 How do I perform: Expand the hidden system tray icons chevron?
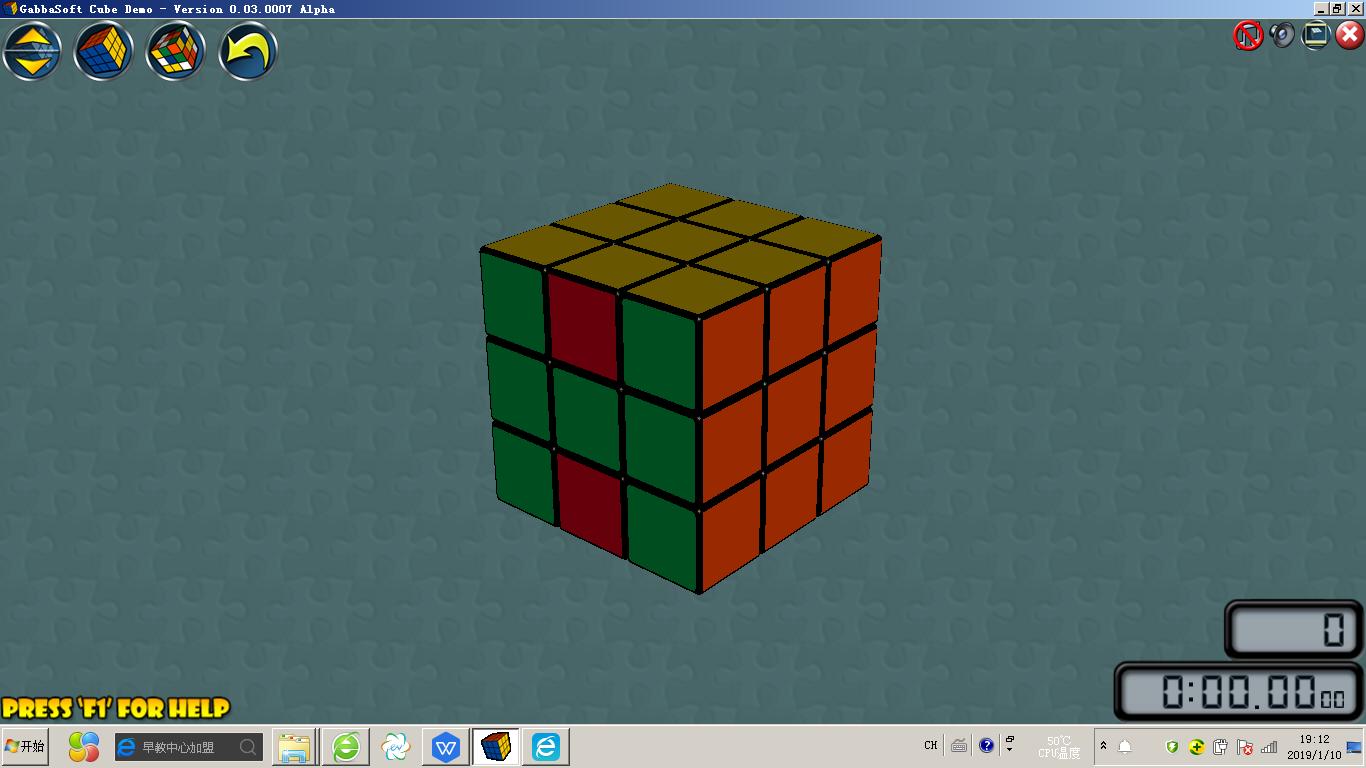click(x=1104, y=747)
